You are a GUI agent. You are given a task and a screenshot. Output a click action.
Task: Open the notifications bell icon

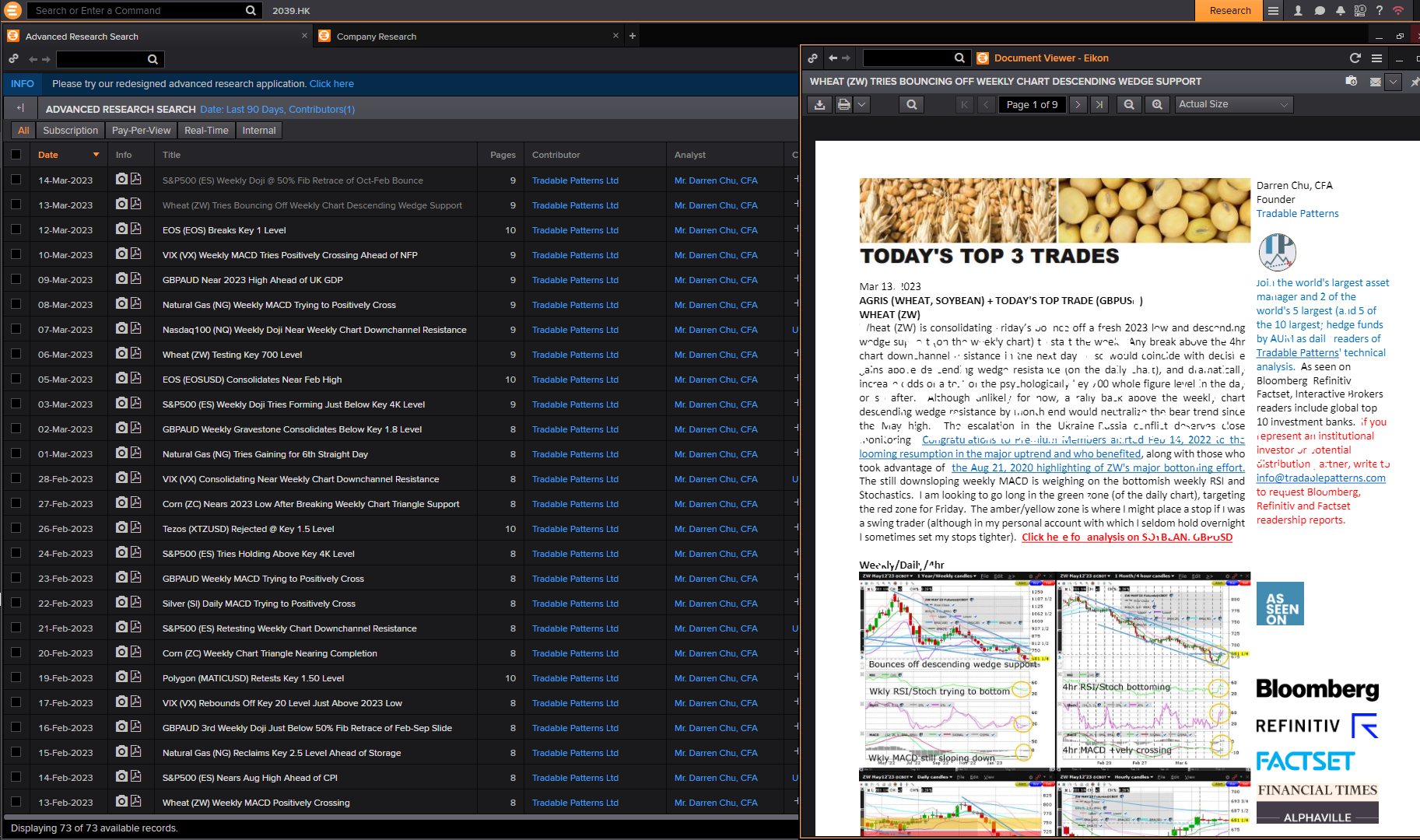[x=1340, y=11]
